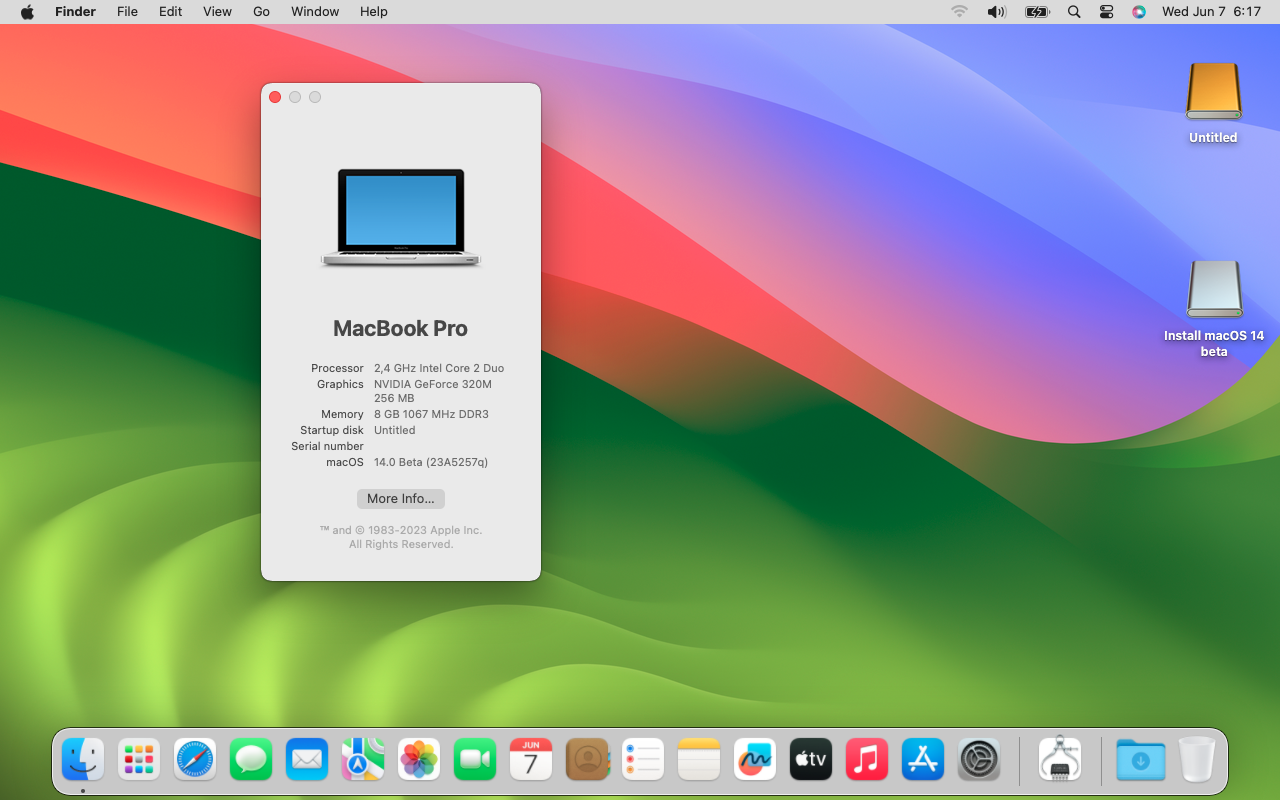Click the startup disk value Untitled

click(x=394, y=430)
